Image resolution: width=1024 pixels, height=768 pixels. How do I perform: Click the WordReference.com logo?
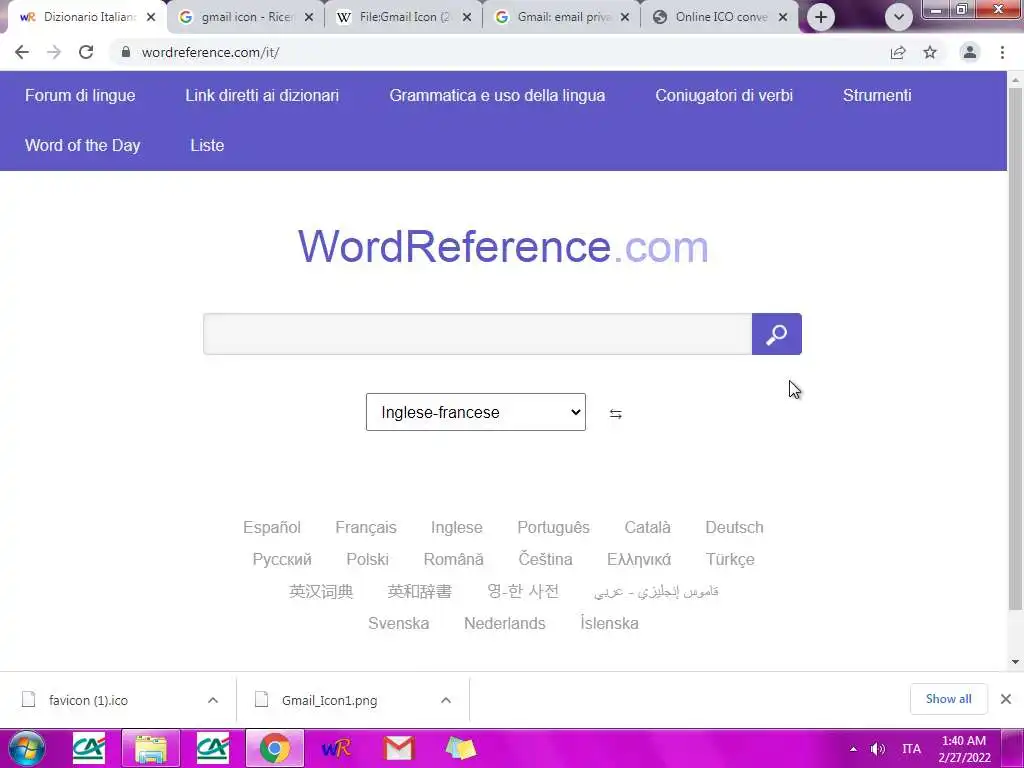point(503,247)
